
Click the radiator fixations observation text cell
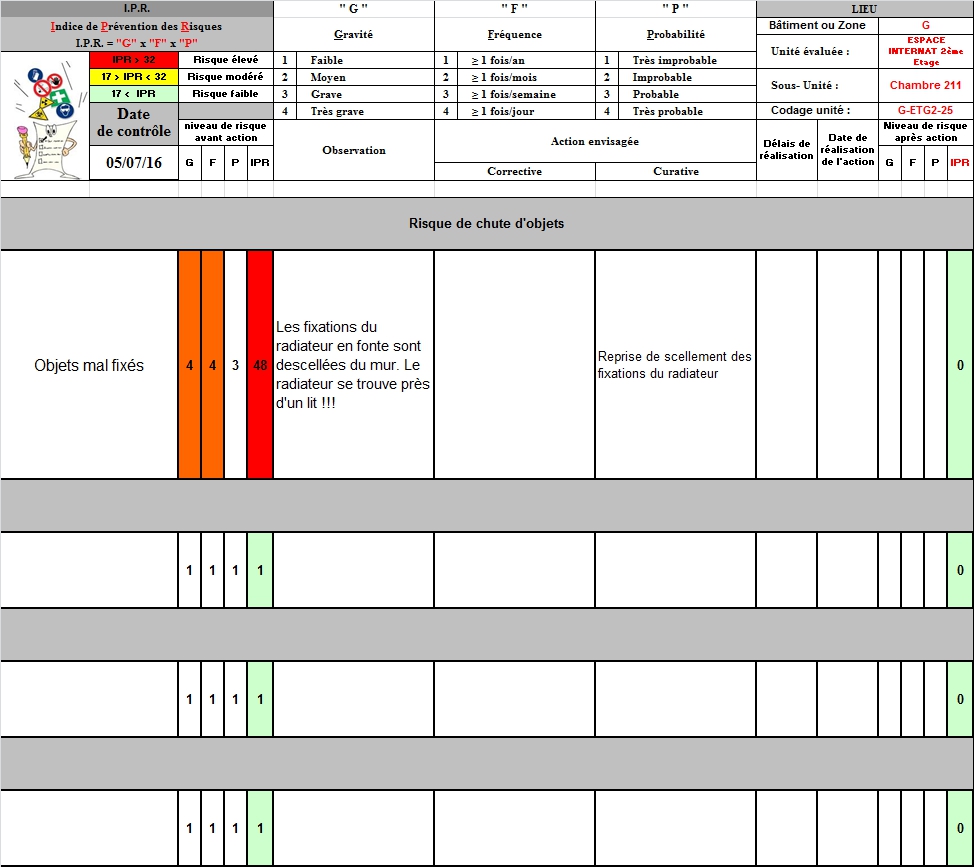click(353, 365)
